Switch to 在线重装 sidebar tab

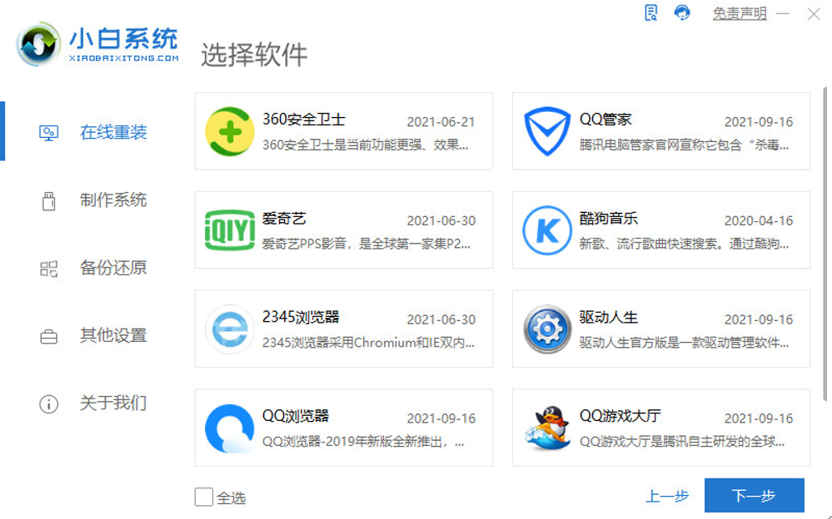pos(93,132)
